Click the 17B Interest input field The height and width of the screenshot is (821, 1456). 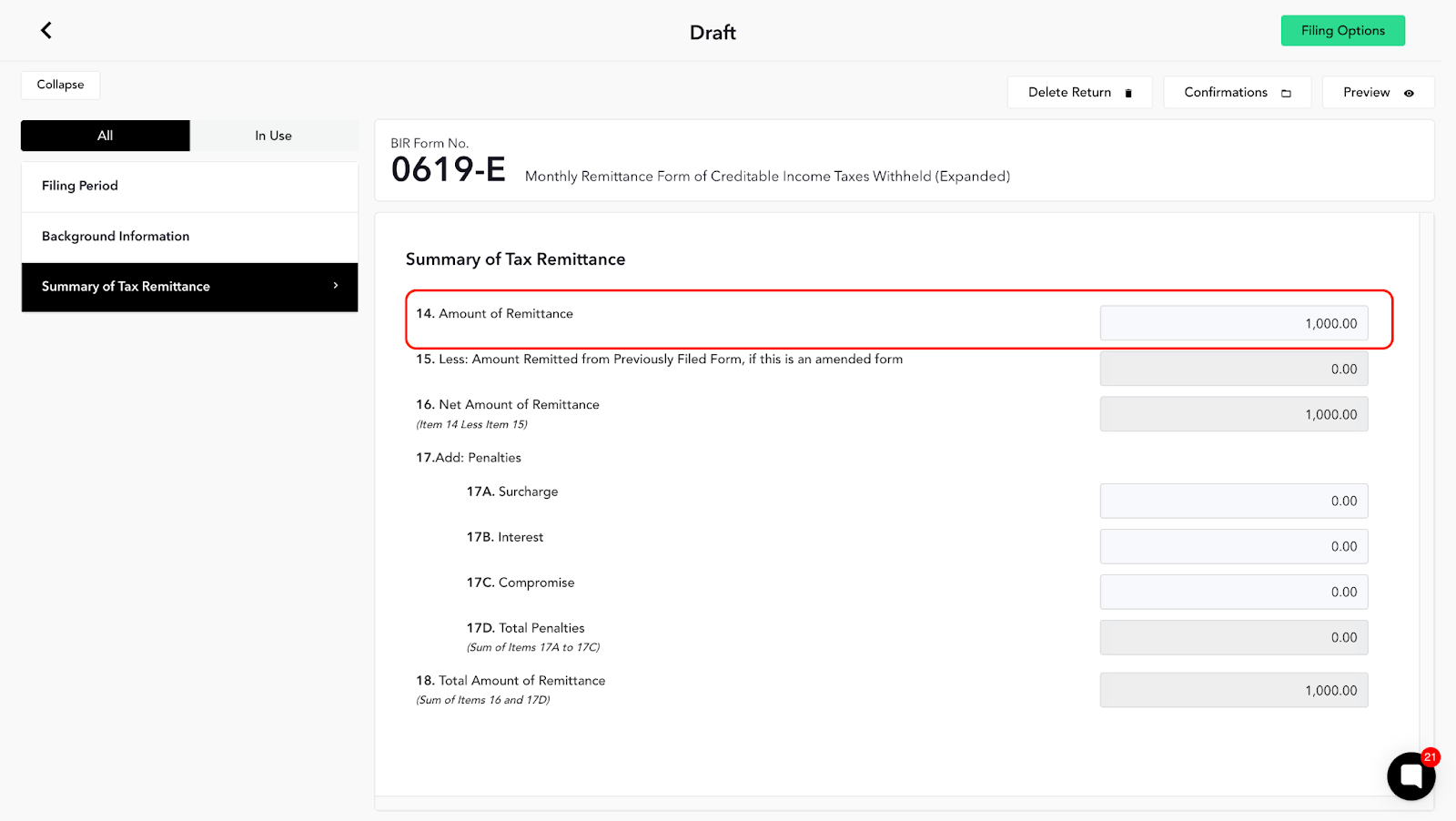[x=1233, y=546]
